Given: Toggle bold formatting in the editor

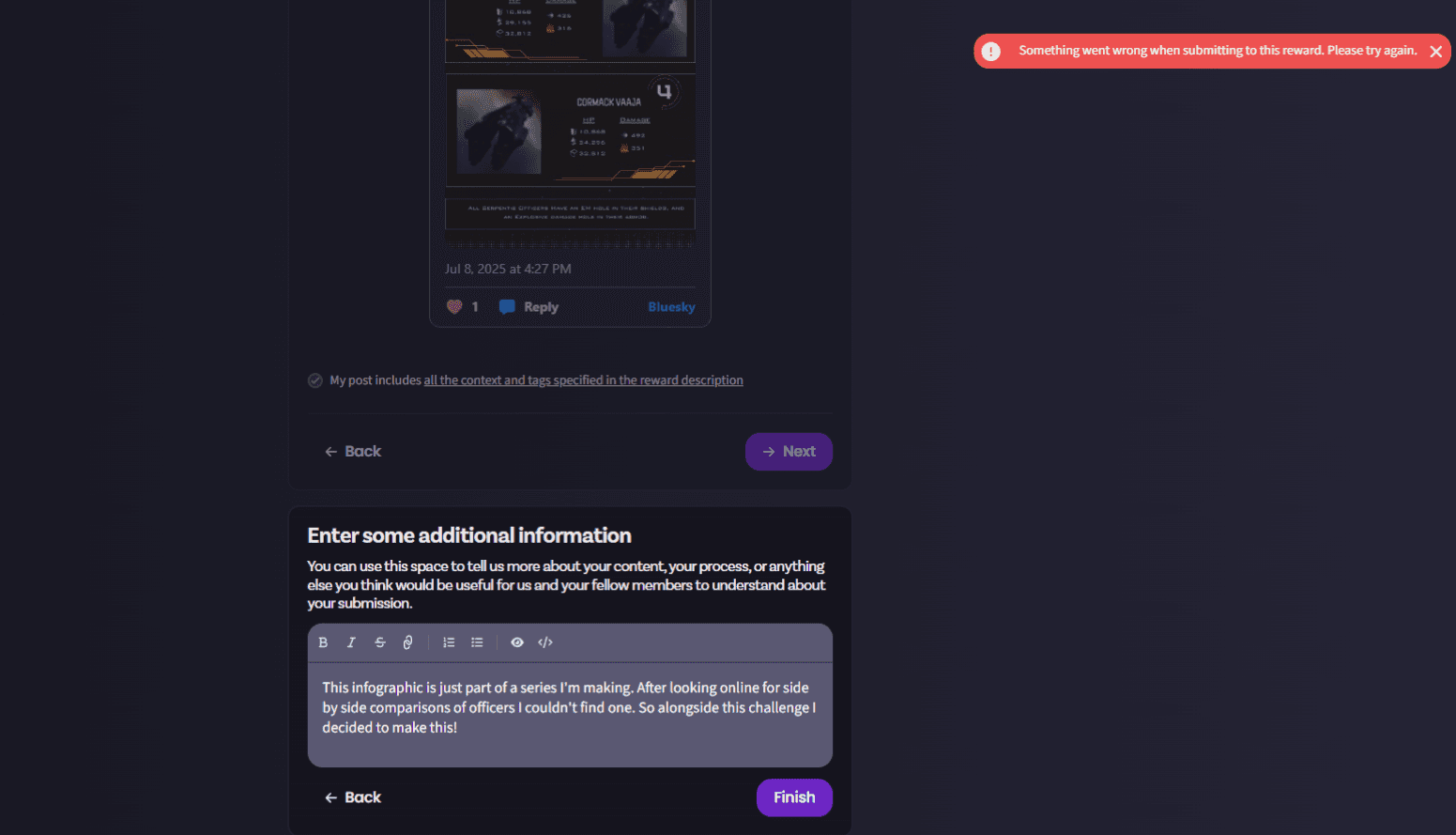Looking at the screenshot, I should pos(323,642).
